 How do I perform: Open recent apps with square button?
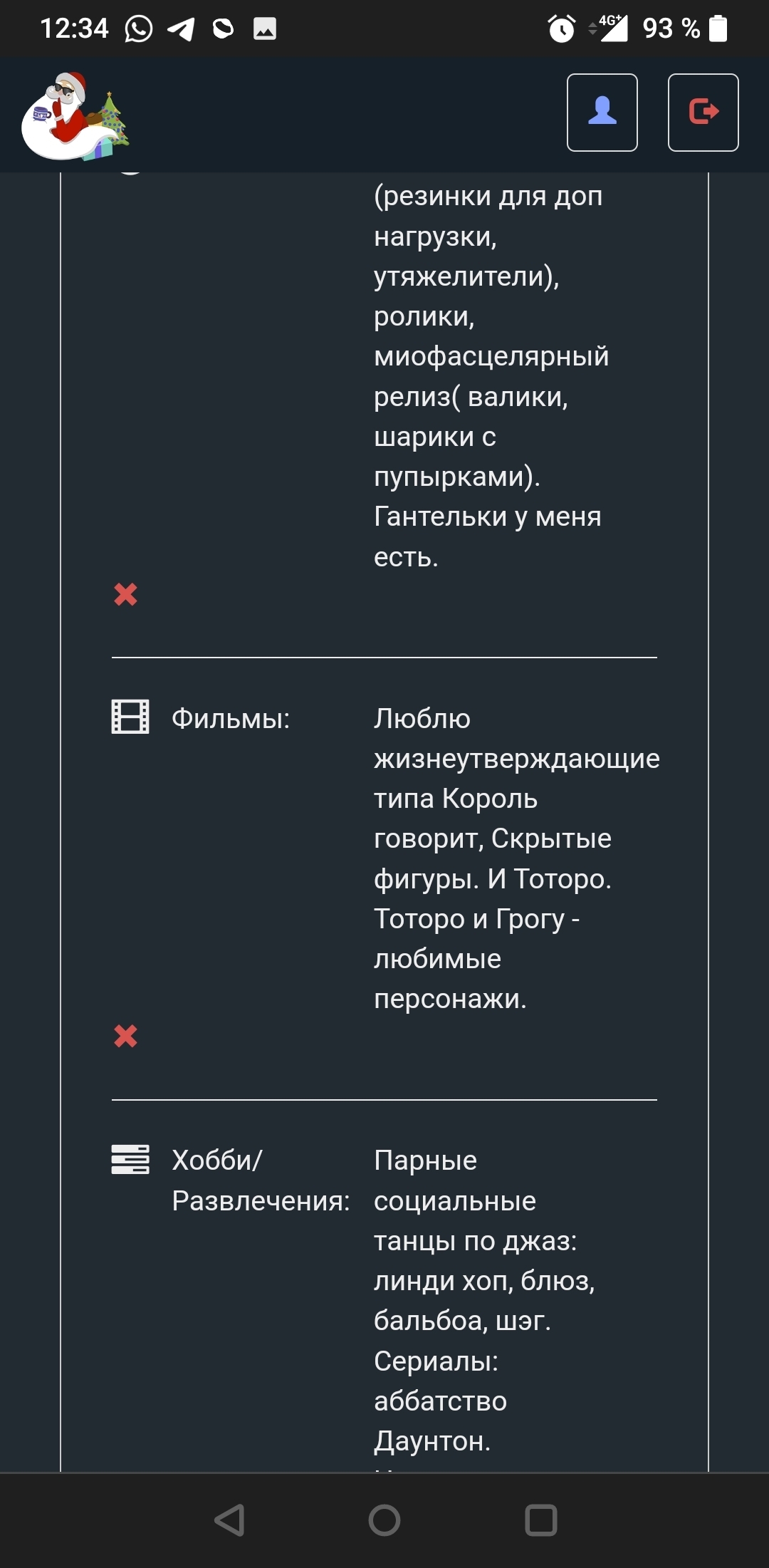[540, 1520]
